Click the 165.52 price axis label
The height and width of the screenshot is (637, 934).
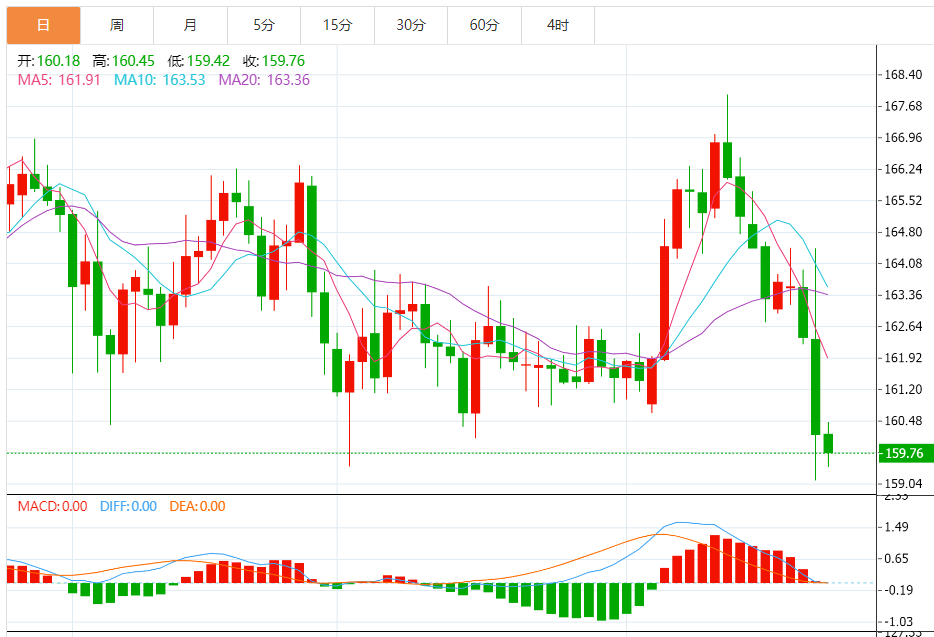pos(903,201)
